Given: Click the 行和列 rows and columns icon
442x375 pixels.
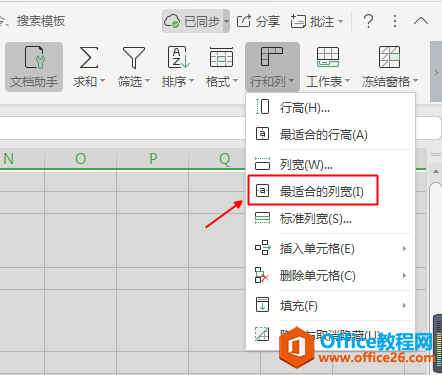Looking at the screenshot, I should [x=272, y=57].
